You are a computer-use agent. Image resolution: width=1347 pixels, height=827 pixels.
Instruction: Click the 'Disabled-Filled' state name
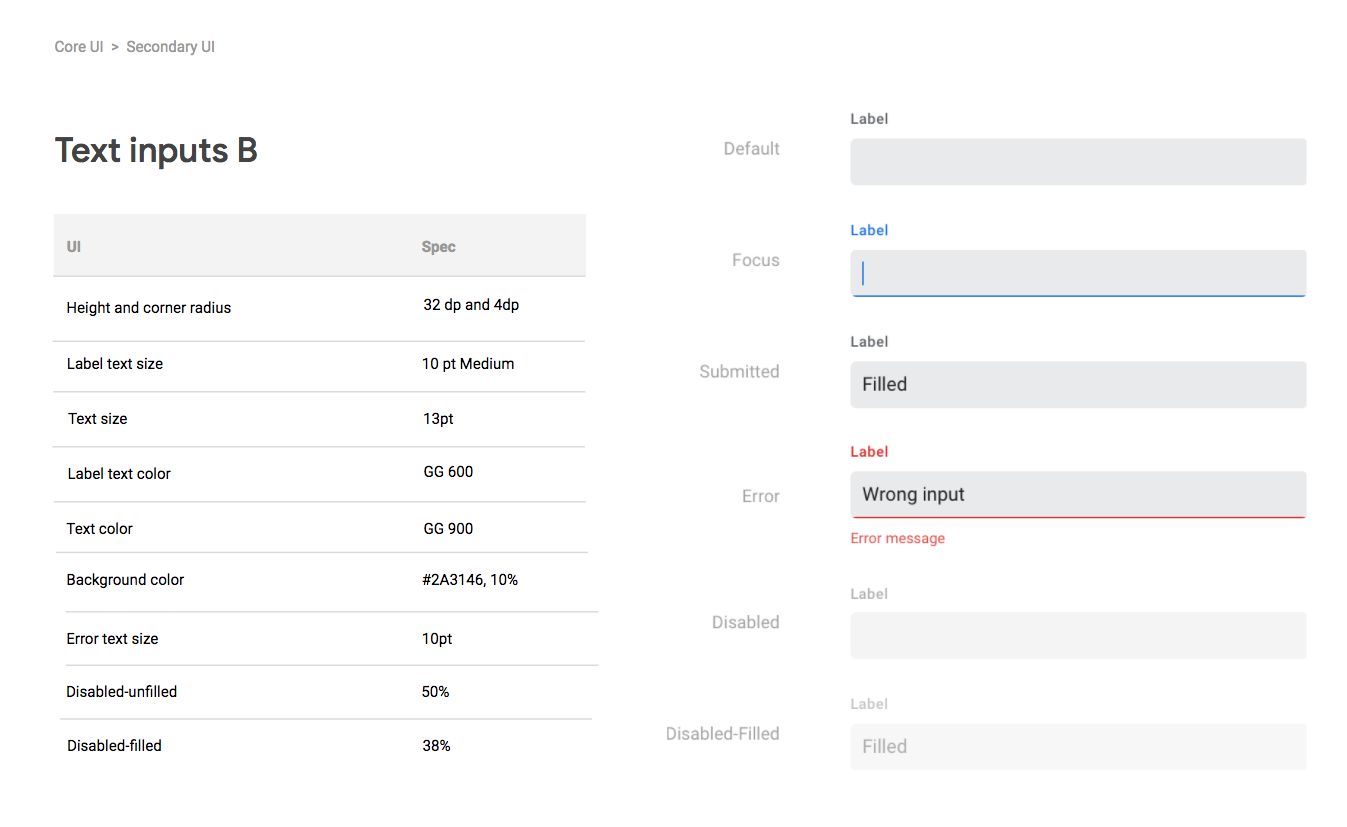tap(723, 734)
